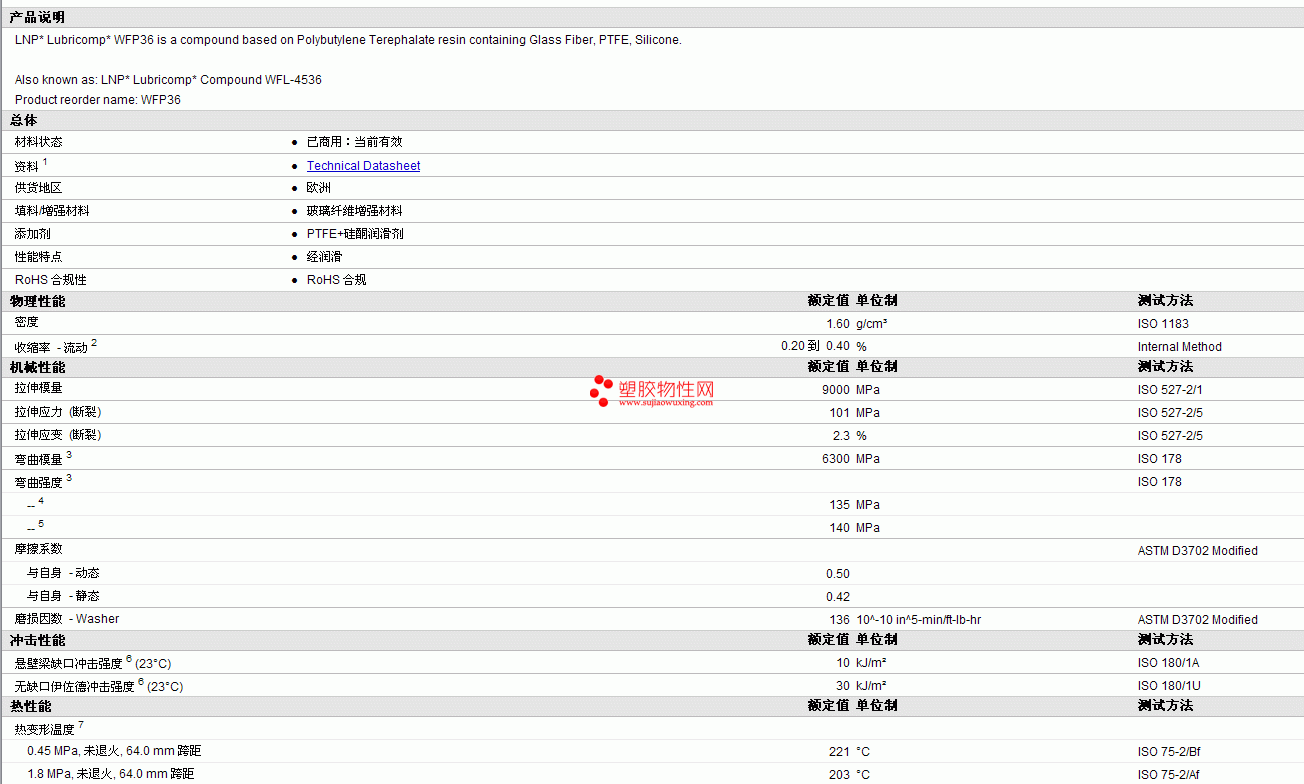Select the 欧洲 value
1304x784 pixels.
click(319, 188)
